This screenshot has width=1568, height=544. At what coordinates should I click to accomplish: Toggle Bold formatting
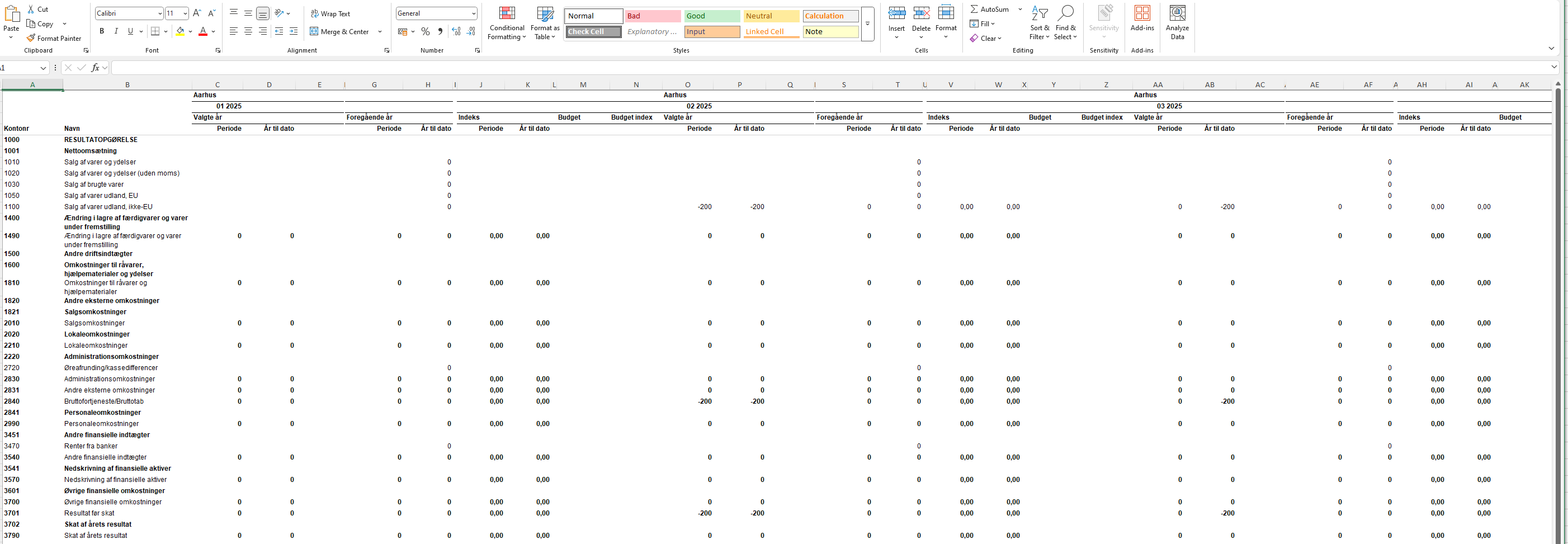pyautogui.click(x=102, y=31)
